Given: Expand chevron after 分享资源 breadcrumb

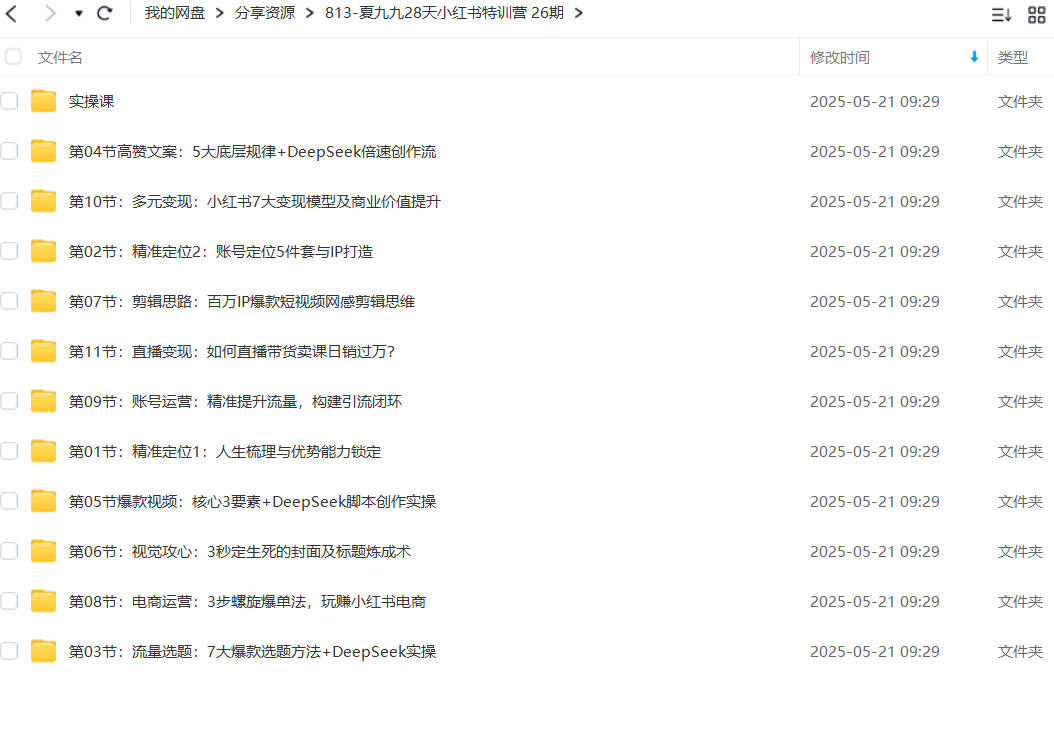Looking at the screenshot, I should pos(309,13).
